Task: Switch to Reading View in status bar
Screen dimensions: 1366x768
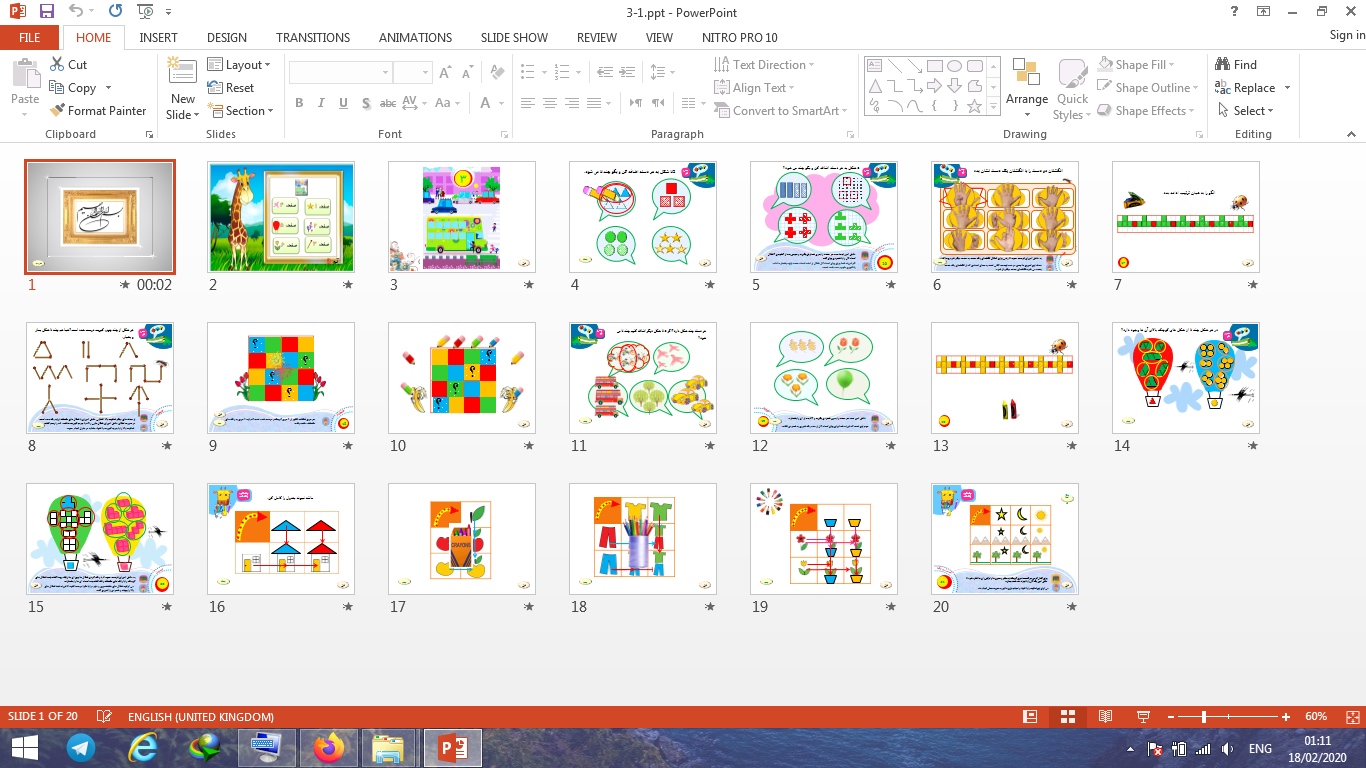Action: pyautogui.click(x=1105, y=717)
